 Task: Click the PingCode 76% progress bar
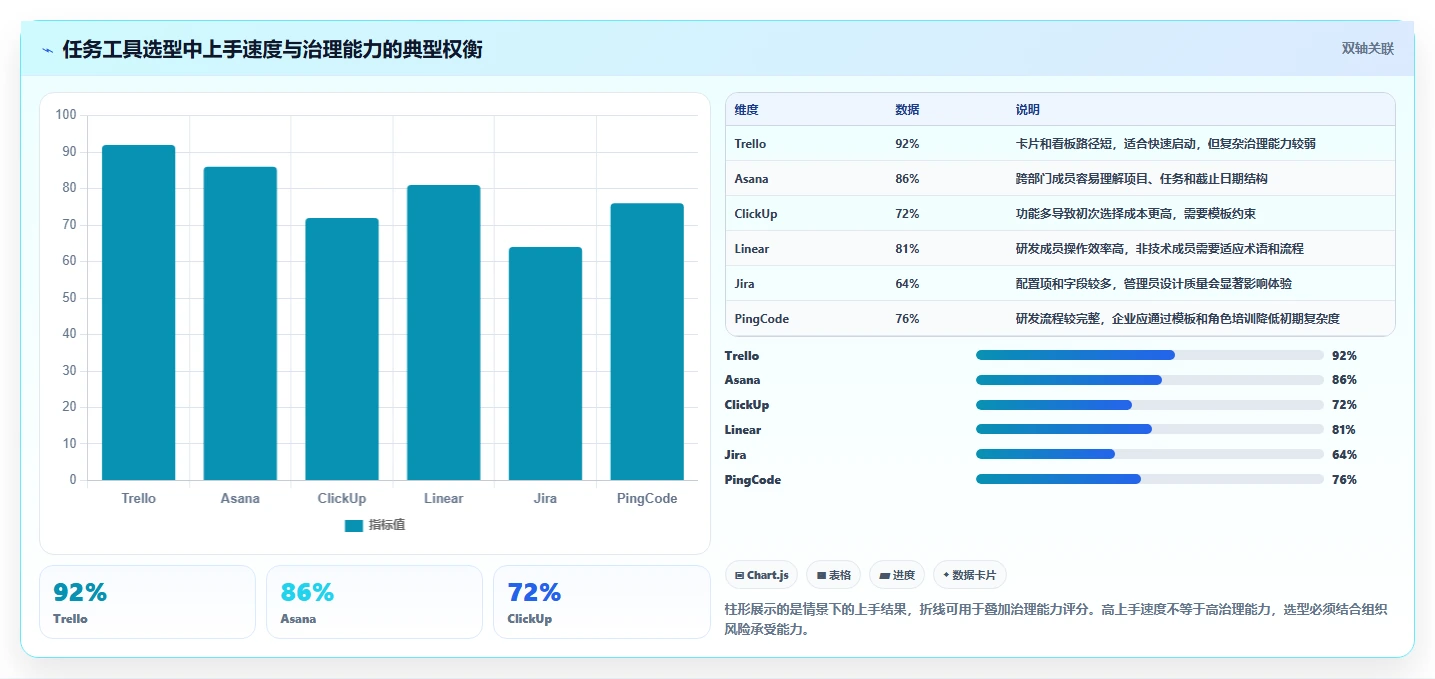point(1150,479)
